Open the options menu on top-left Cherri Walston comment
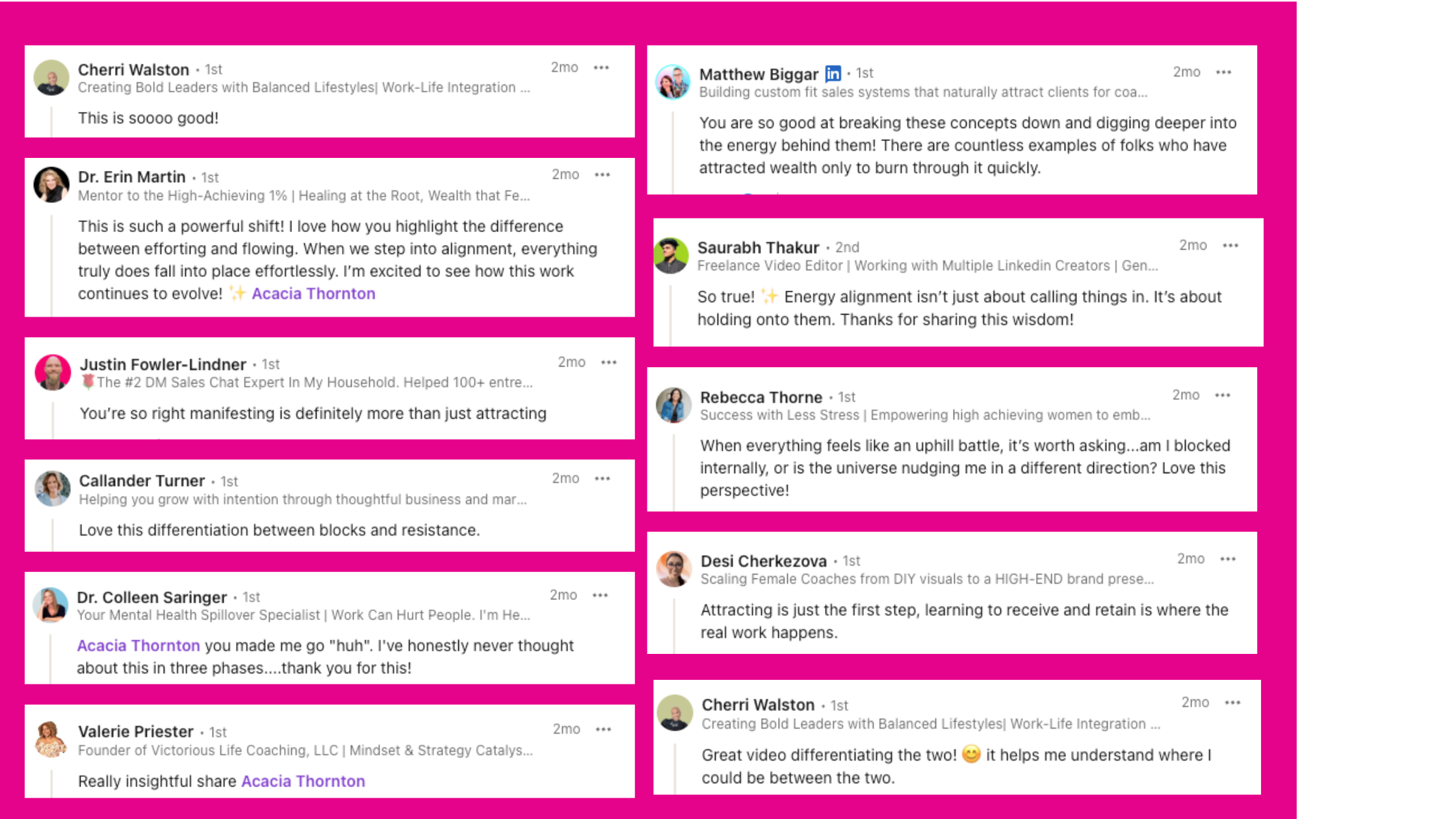Image resolution: width=1456 pixels, height=819 pixels. (601, 68)
